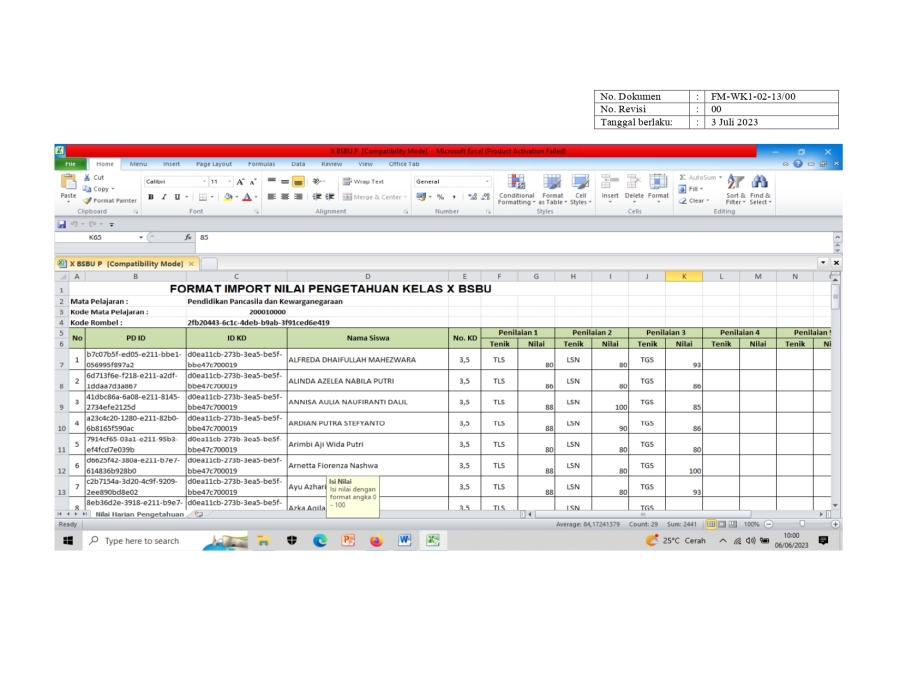Viewport: 900px width, 695px height.
Task: Click the Delete cells icon
Action: [x=634, y=183]
